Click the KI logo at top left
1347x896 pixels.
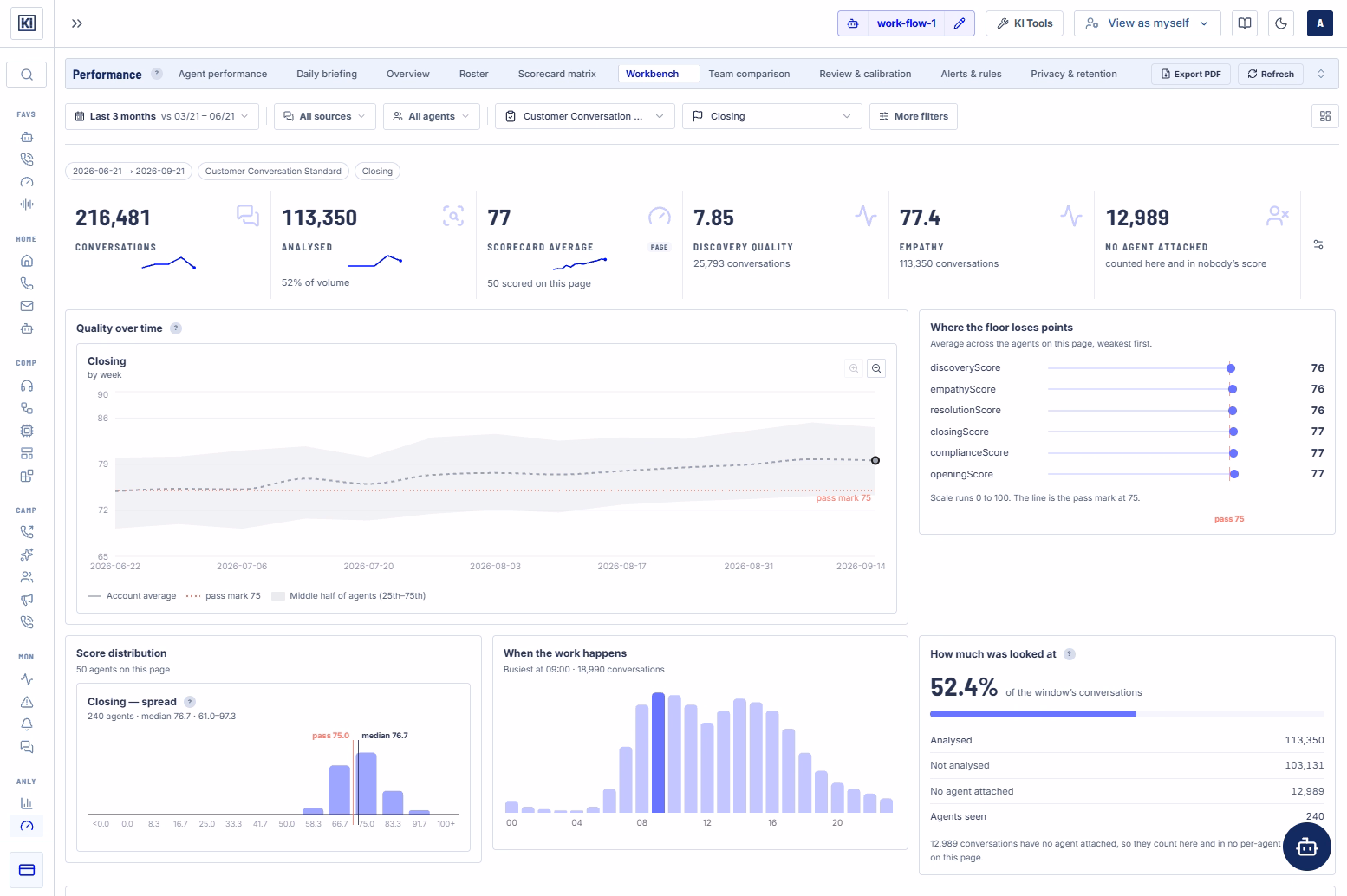(x=27, y=23)
